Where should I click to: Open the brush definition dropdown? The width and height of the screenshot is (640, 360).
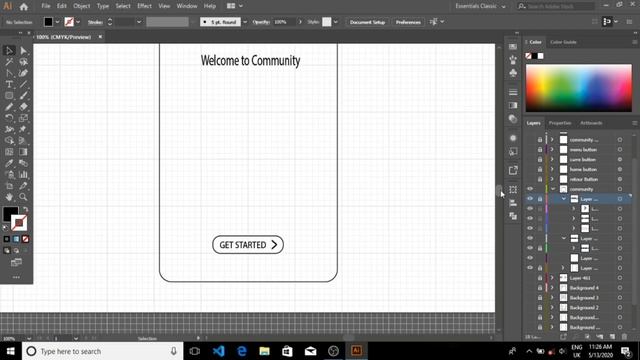tap(245, 22)
